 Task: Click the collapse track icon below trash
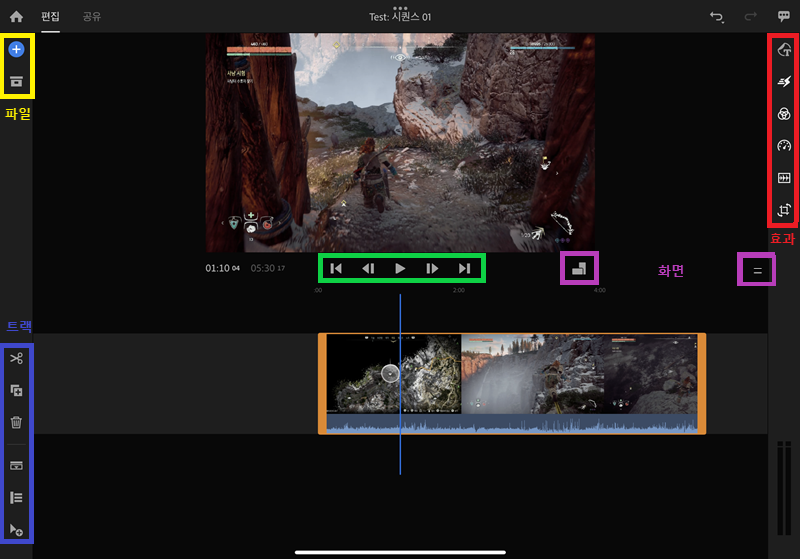16,465
